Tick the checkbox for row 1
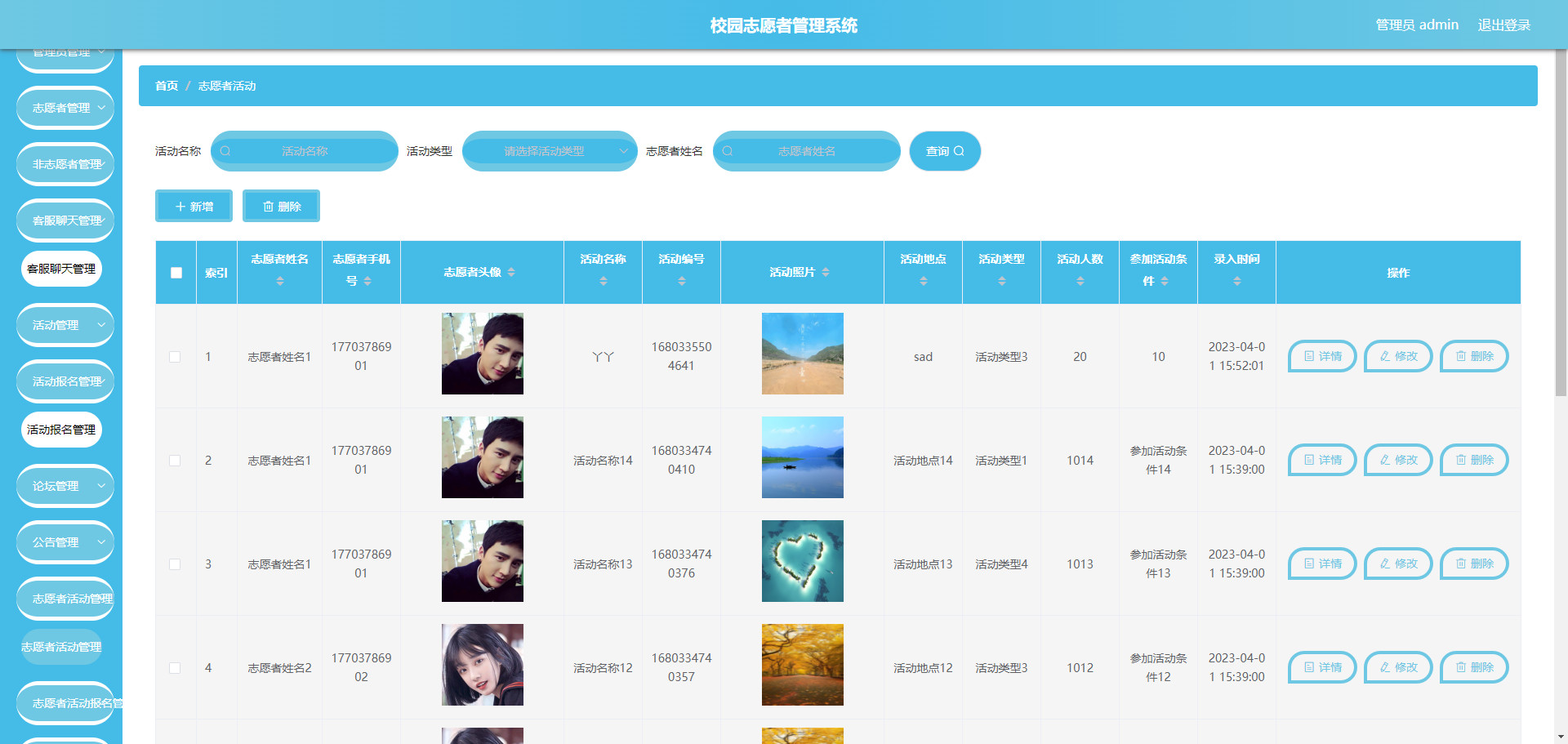 tap(175, 357)
